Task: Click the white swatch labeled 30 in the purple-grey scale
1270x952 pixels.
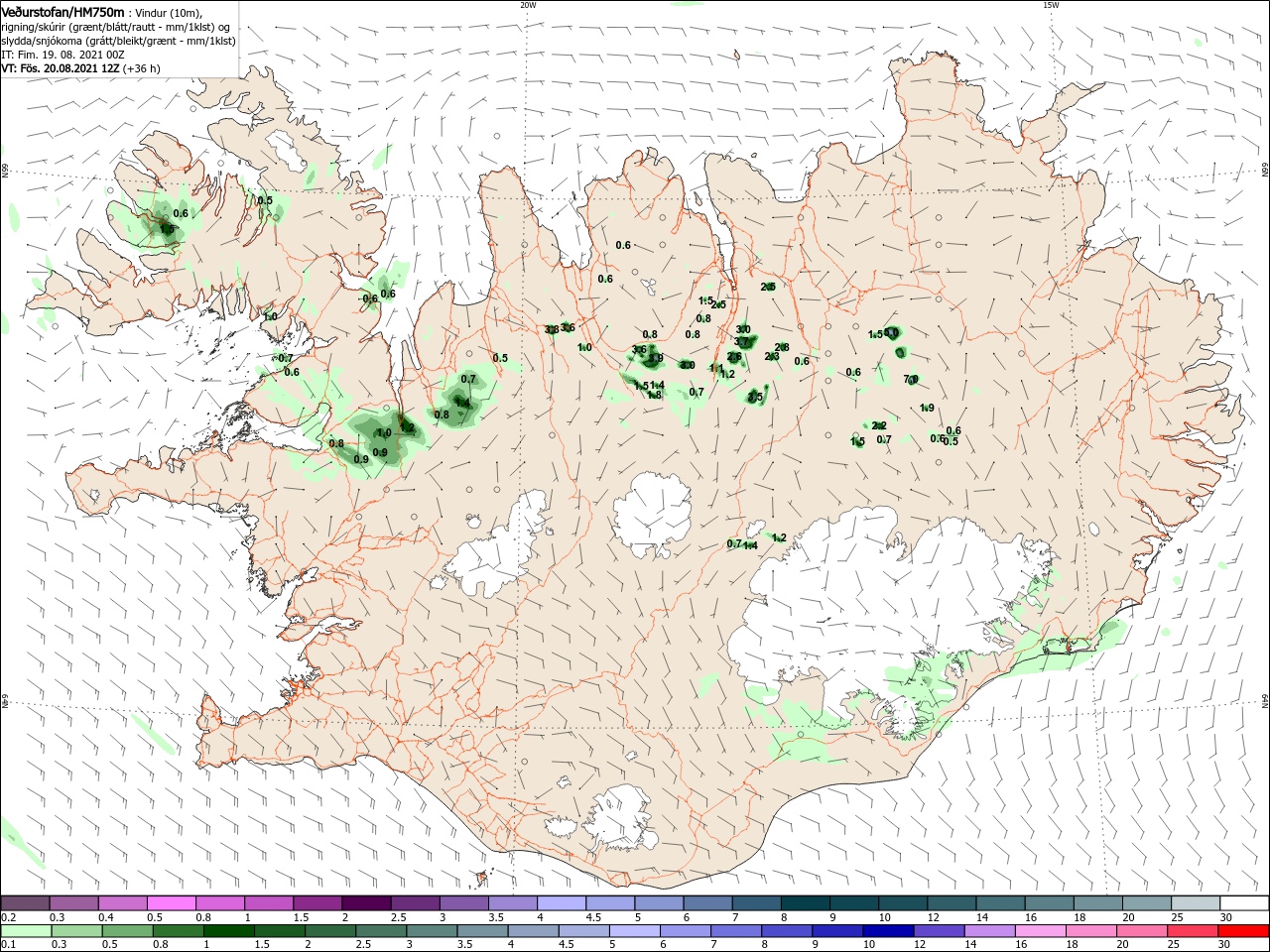Action: [x=1244, y=902]
